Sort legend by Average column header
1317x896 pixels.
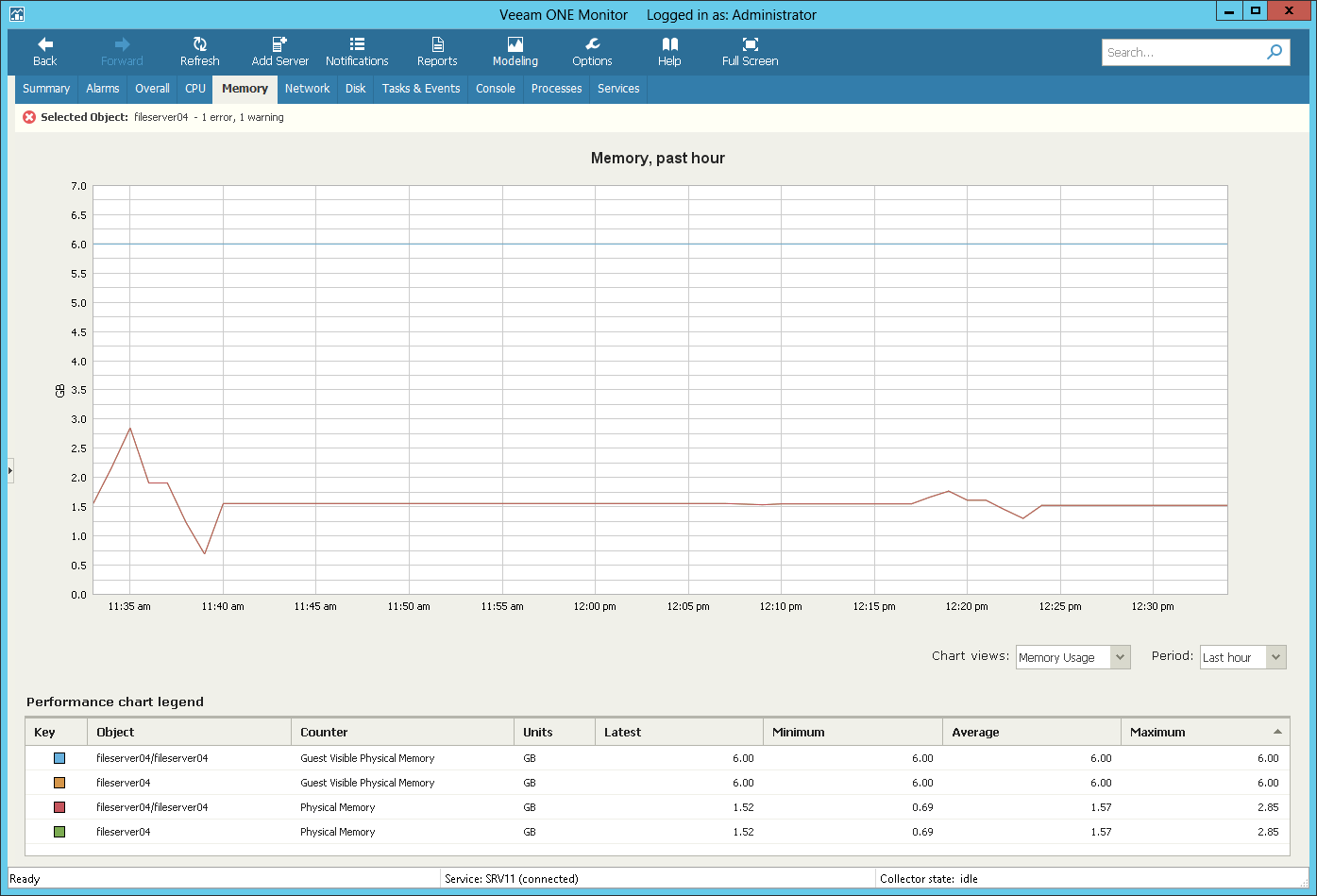coord(1032,732)
